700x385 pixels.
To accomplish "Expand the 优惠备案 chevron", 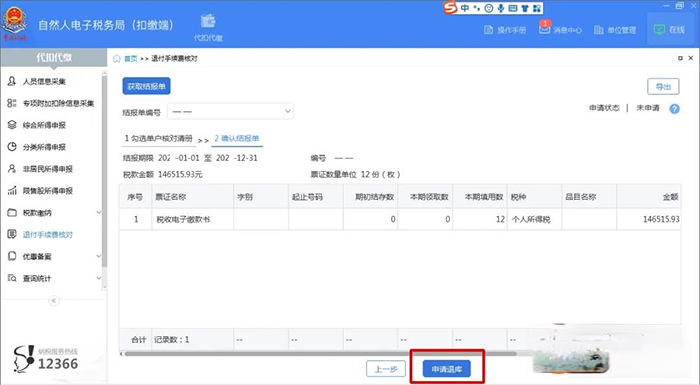I will (x=99, y=256).
